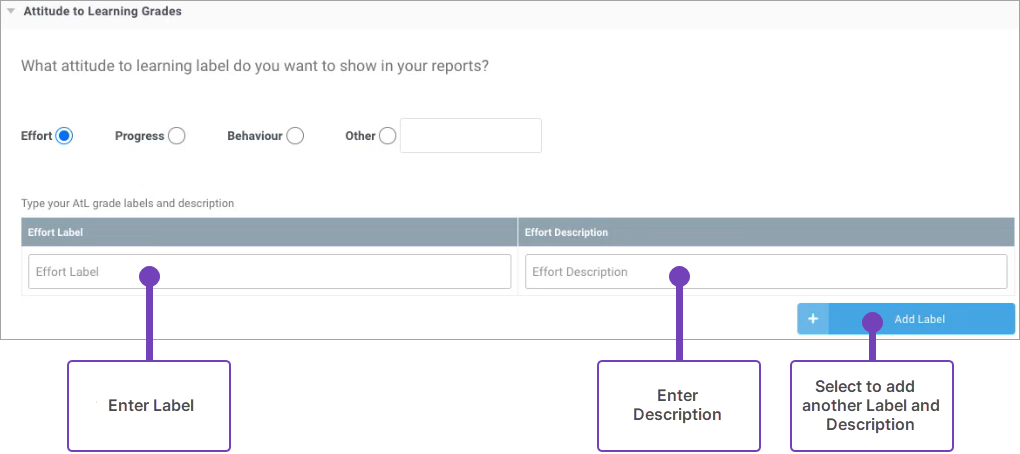Select the Behaviour radio option
Screen dimensions: 1020x454
(294, 136)
